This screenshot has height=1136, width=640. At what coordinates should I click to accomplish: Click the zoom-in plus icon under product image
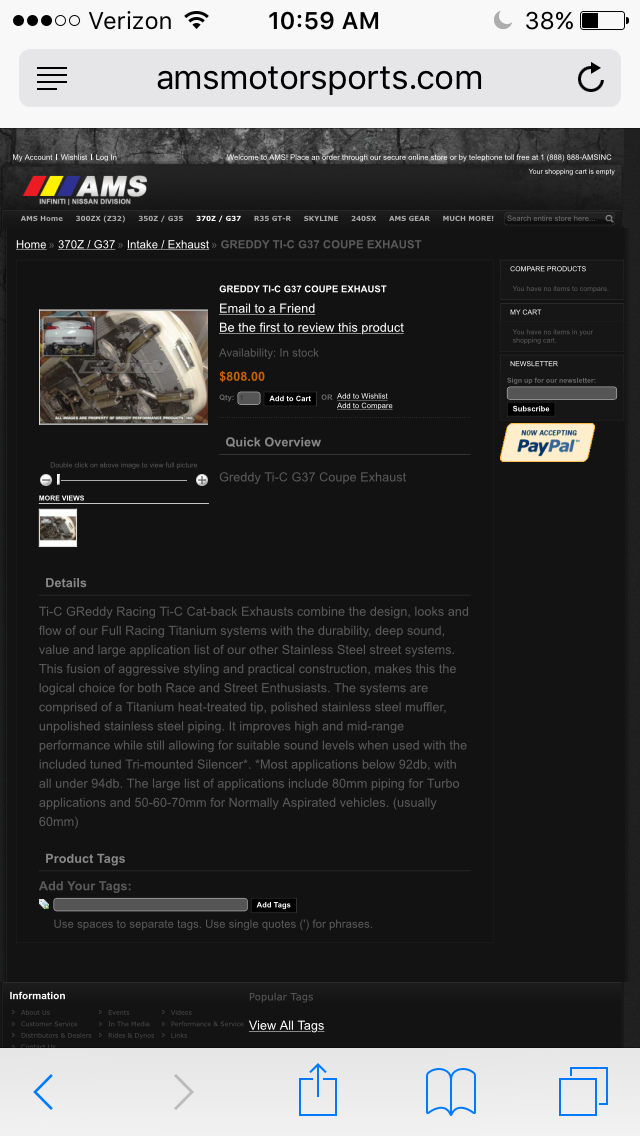[202, 480]
